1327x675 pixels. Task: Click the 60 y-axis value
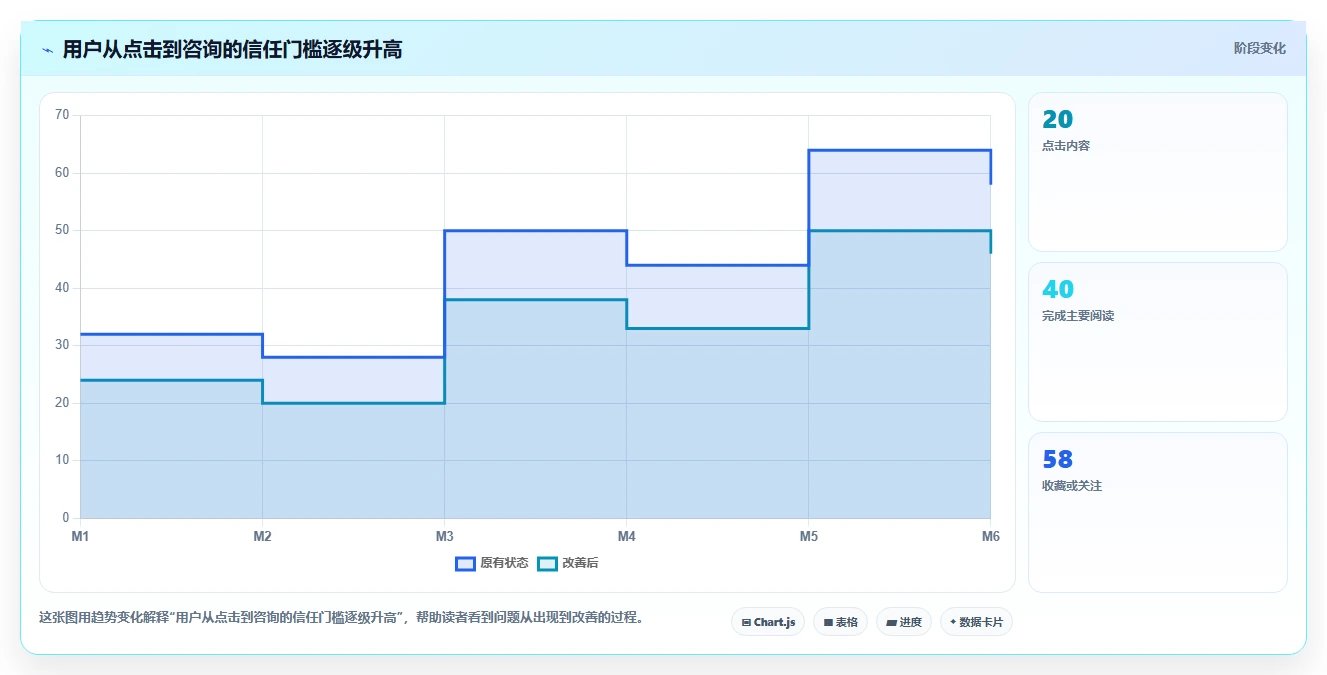click(62, 173)
